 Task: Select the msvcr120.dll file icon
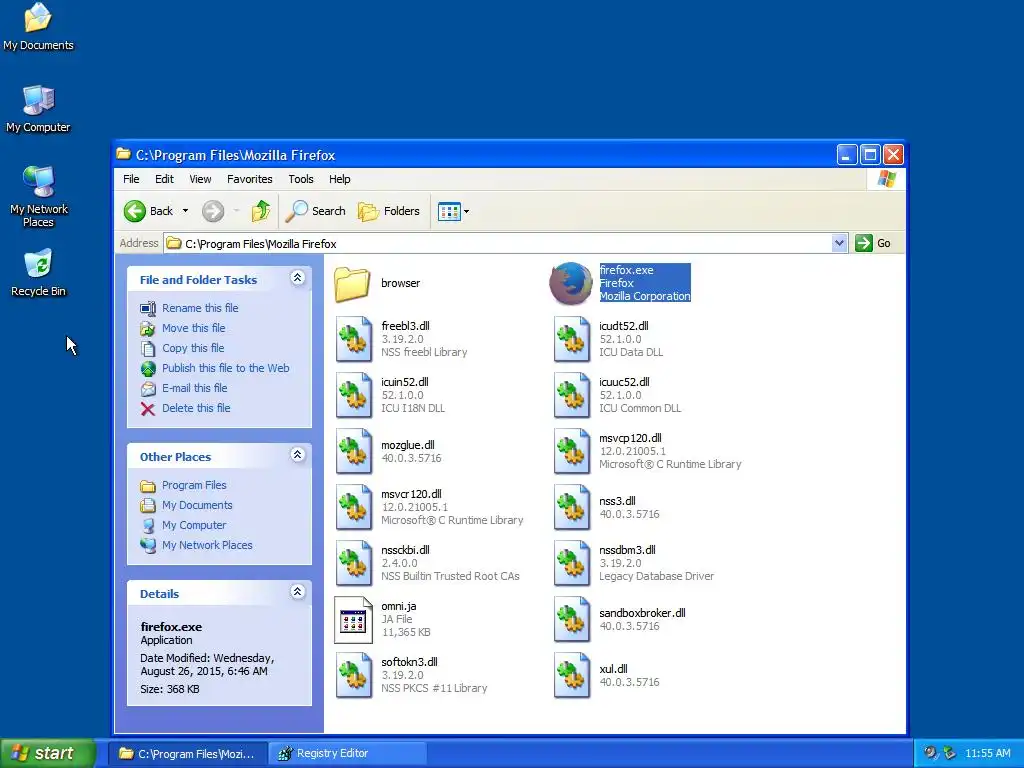(x=353, y=507)
